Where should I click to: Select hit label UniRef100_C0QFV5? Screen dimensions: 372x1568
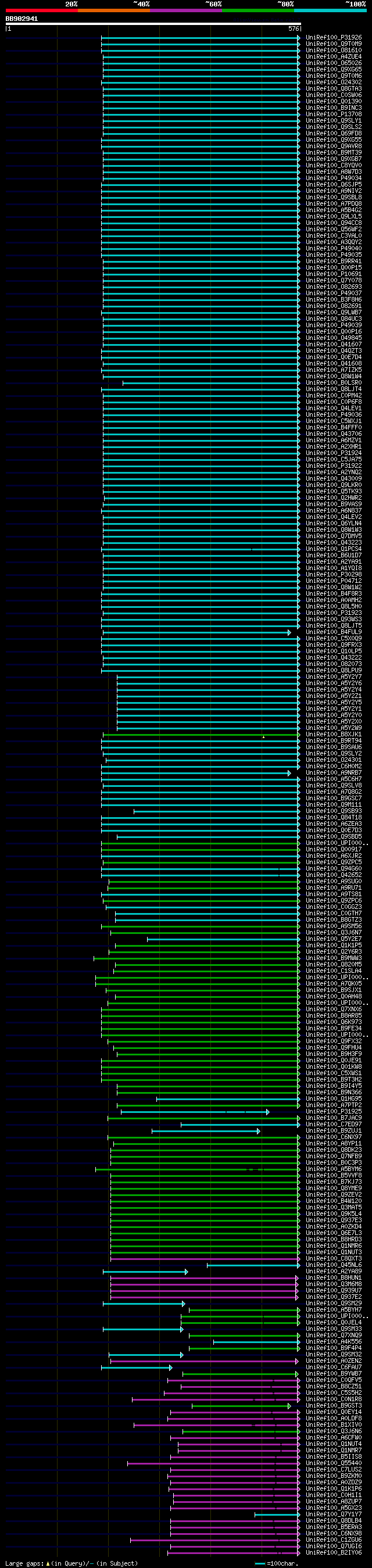pos(334,1379)
